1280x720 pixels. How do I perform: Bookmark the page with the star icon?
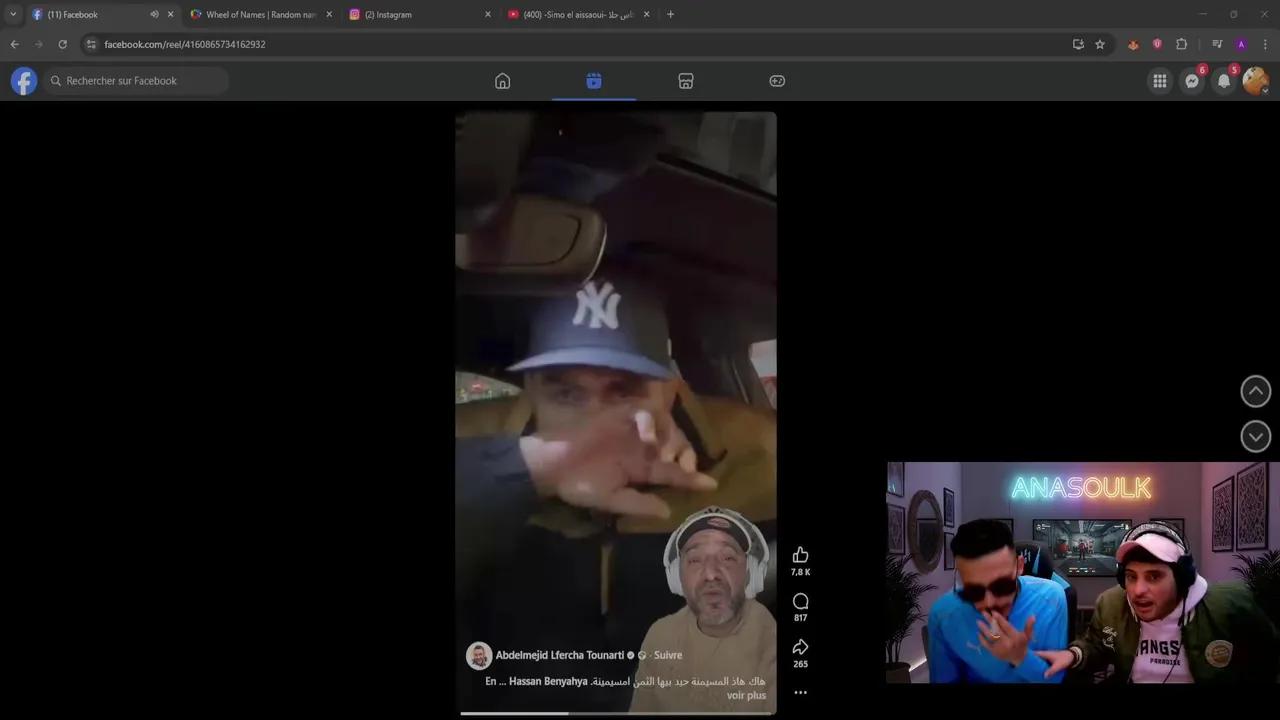[x=1099, y=44]
